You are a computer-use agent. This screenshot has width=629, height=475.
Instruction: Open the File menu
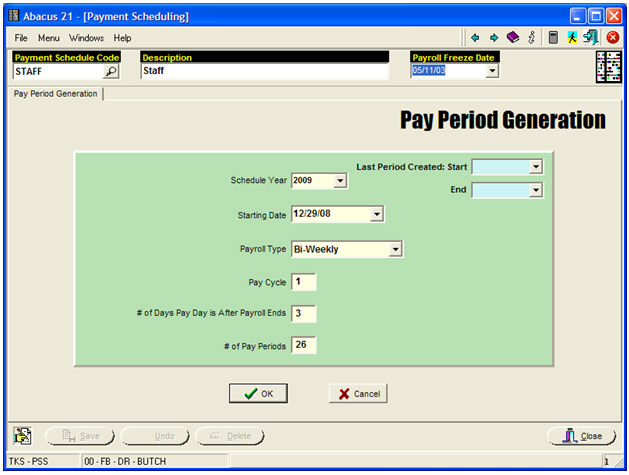tap(21, 37)
